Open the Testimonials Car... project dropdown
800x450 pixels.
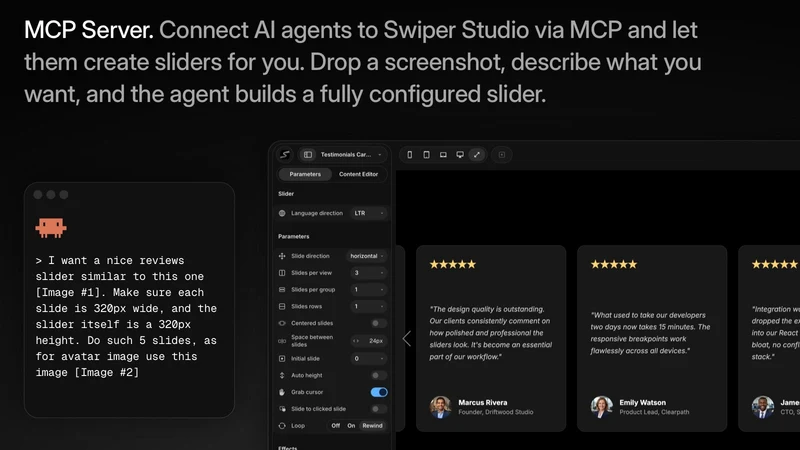coord(351,155)
